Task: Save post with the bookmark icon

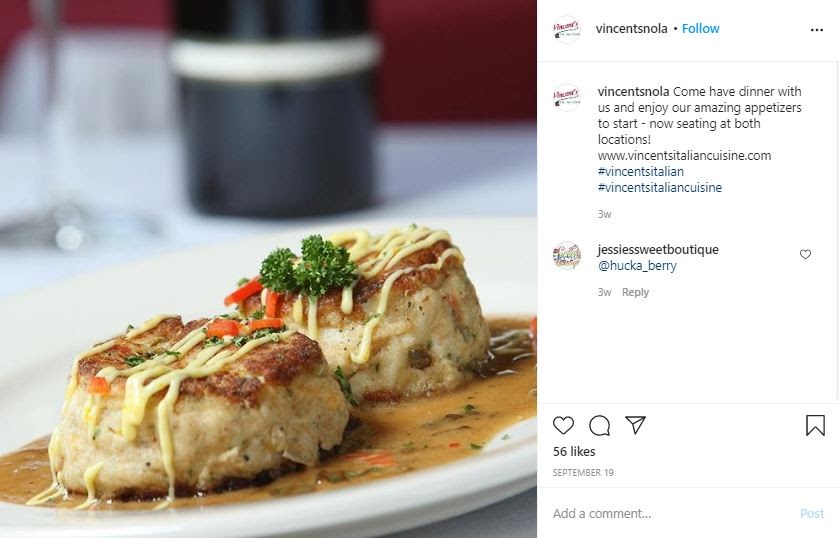Action: point(815,426)
